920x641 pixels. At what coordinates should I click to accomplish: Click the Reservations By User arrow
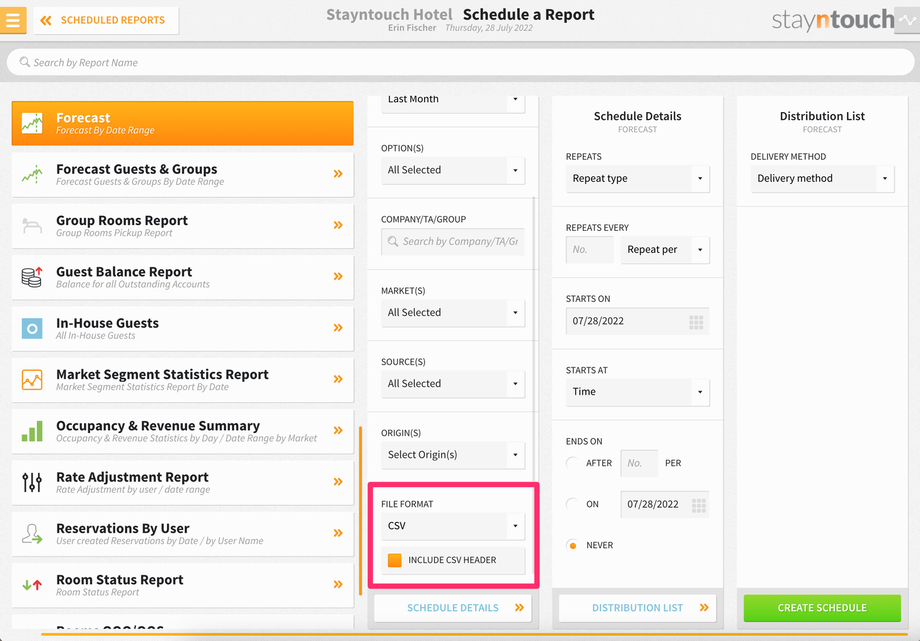point(338,533)
